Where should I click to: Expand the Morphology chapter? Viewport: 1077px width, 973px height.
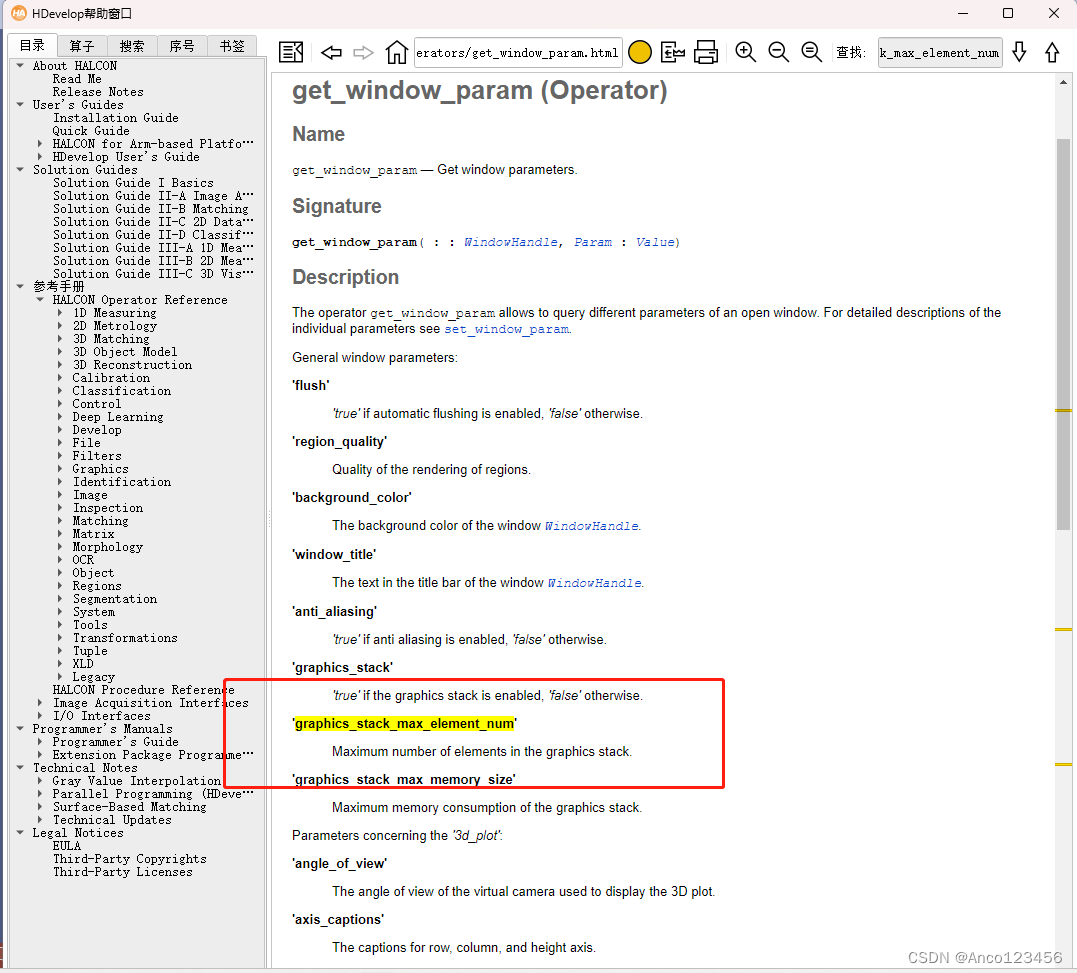coord(60,547)
